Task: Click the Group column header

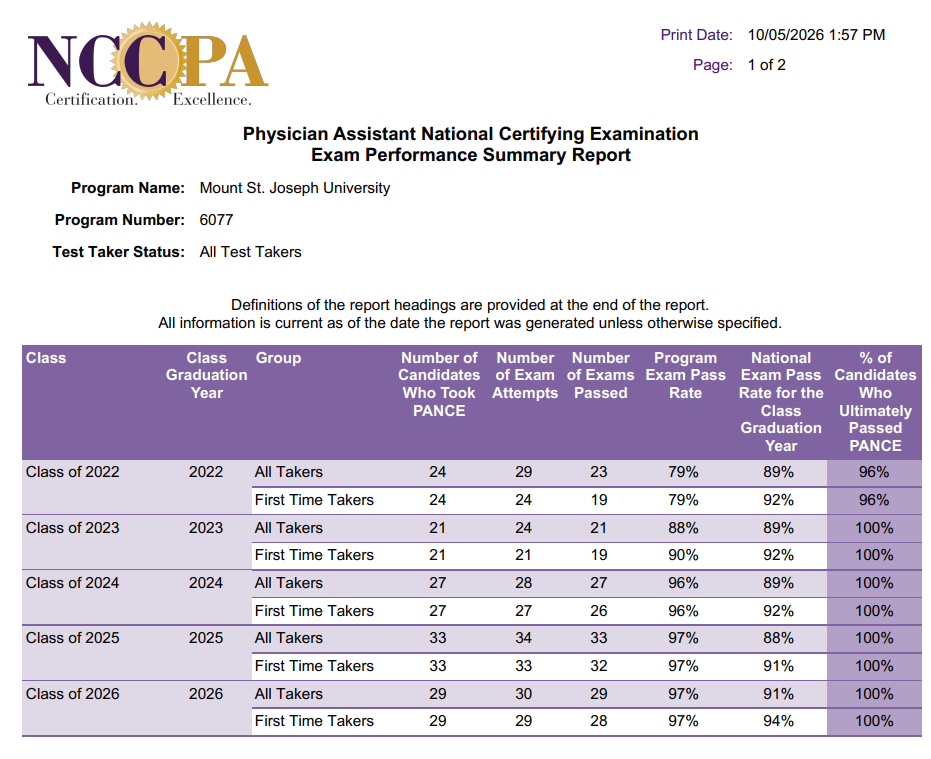Action: (x=278, y=358)
